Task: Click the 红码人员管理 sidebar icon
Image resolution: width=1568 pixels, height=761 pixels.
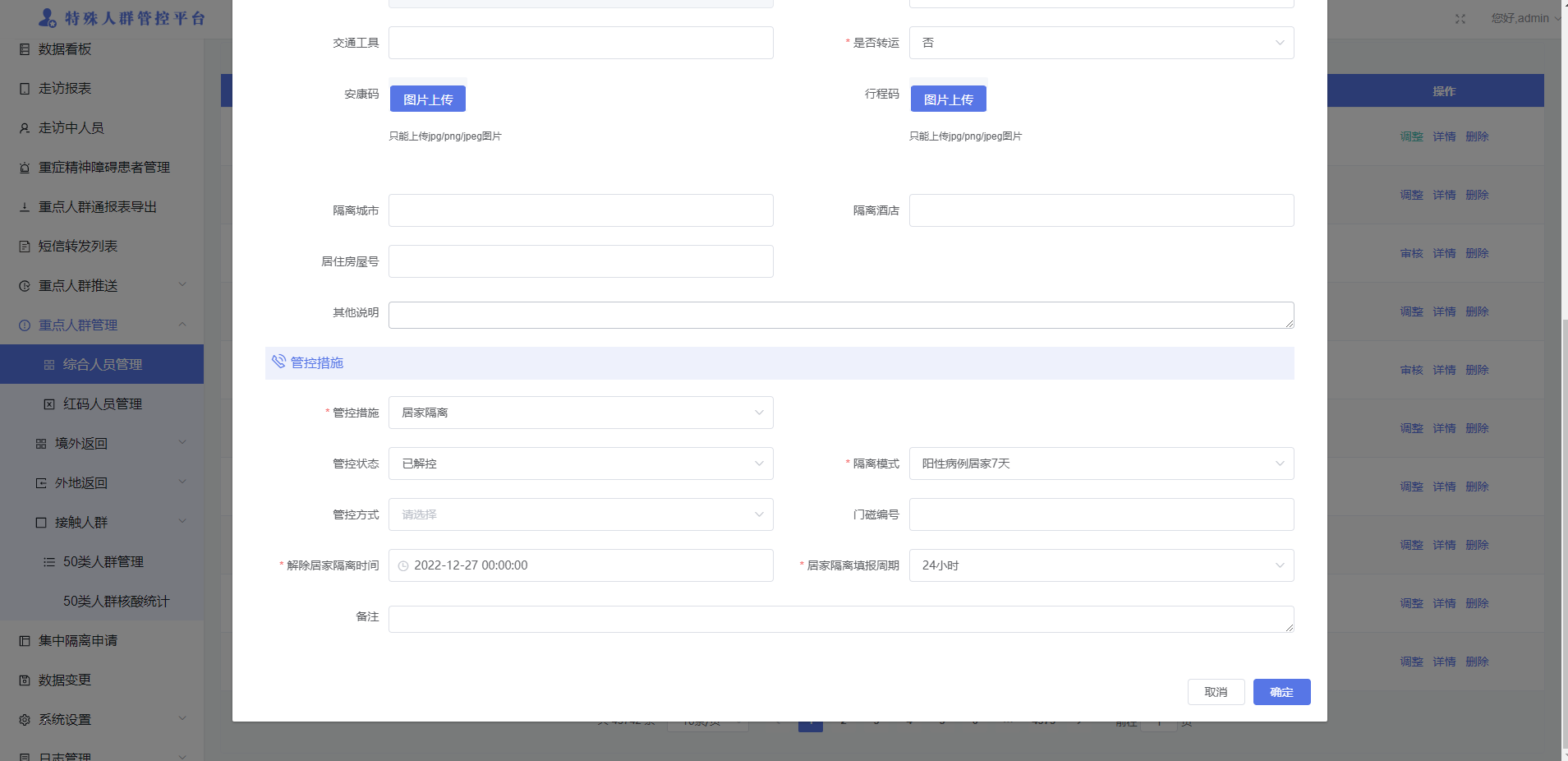Action: (x=49, y=404)
